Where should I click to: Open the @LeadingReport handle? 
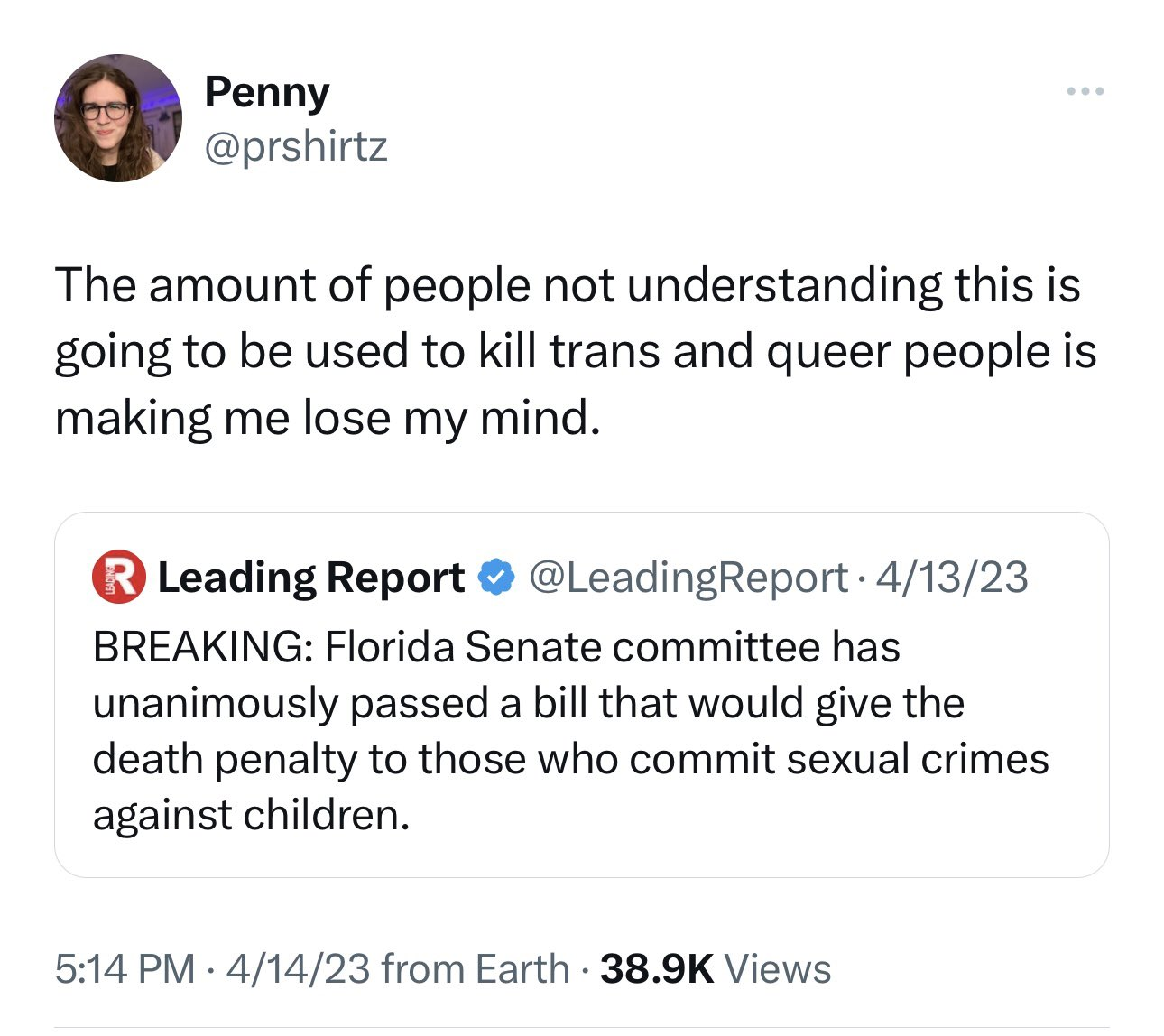(688, 578)
